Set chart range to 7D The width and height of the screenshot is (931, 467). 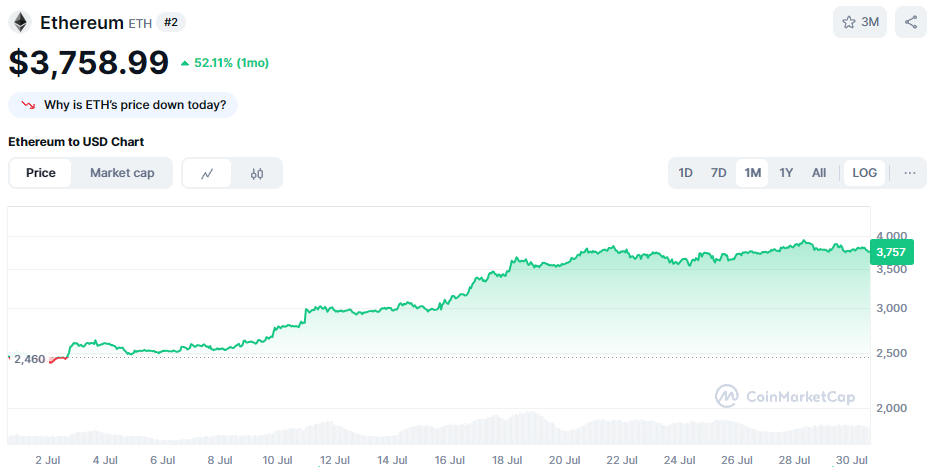(718, 173)
